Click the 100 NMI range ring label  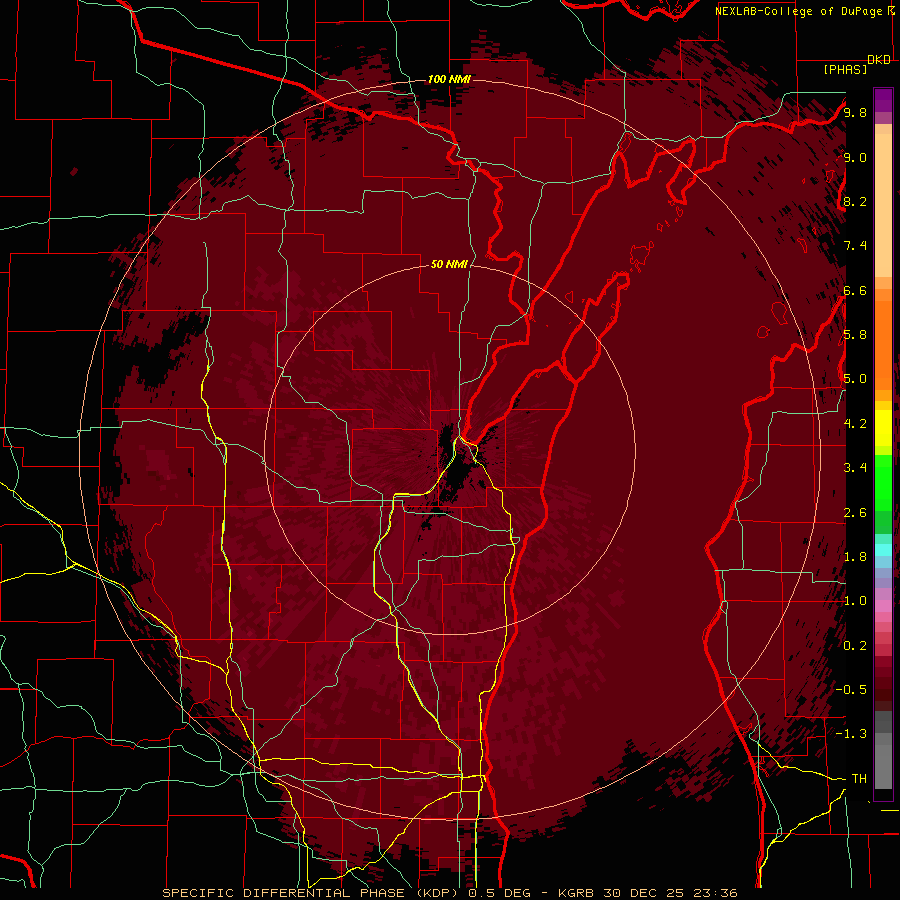tap(449, 79)
